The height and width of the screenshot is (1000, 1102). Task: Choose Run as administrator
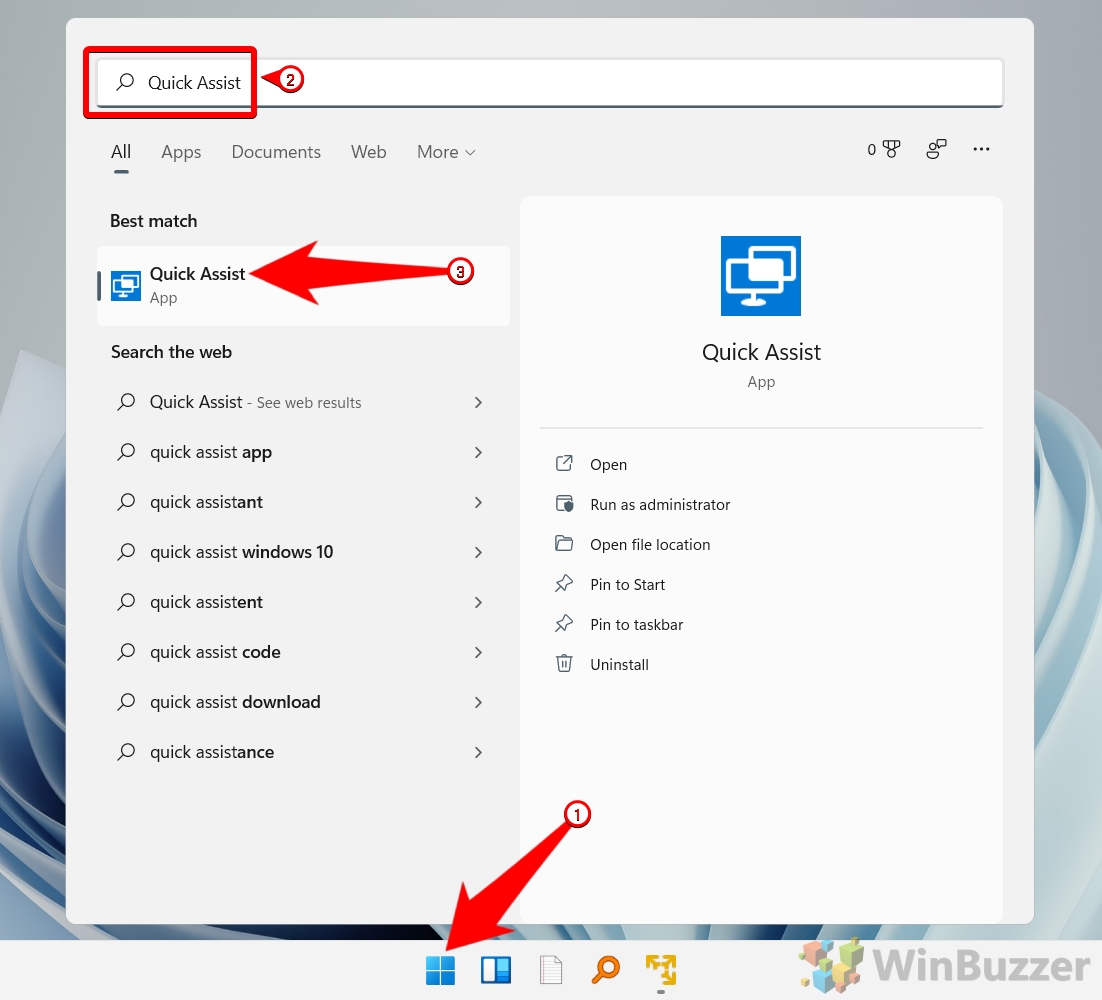pyautogui.click(x=660, y=505)
